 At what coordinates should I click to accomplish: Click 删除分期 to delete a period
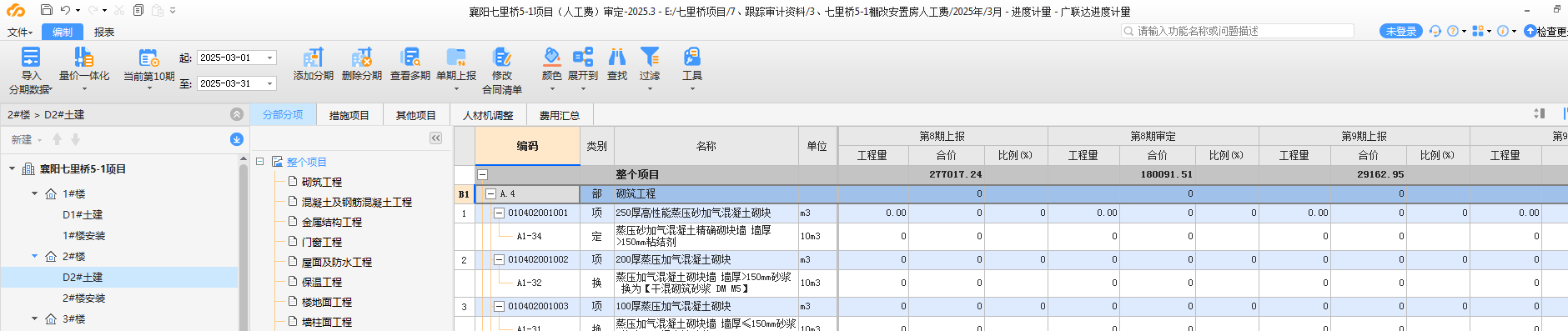(x=362, y=64)
